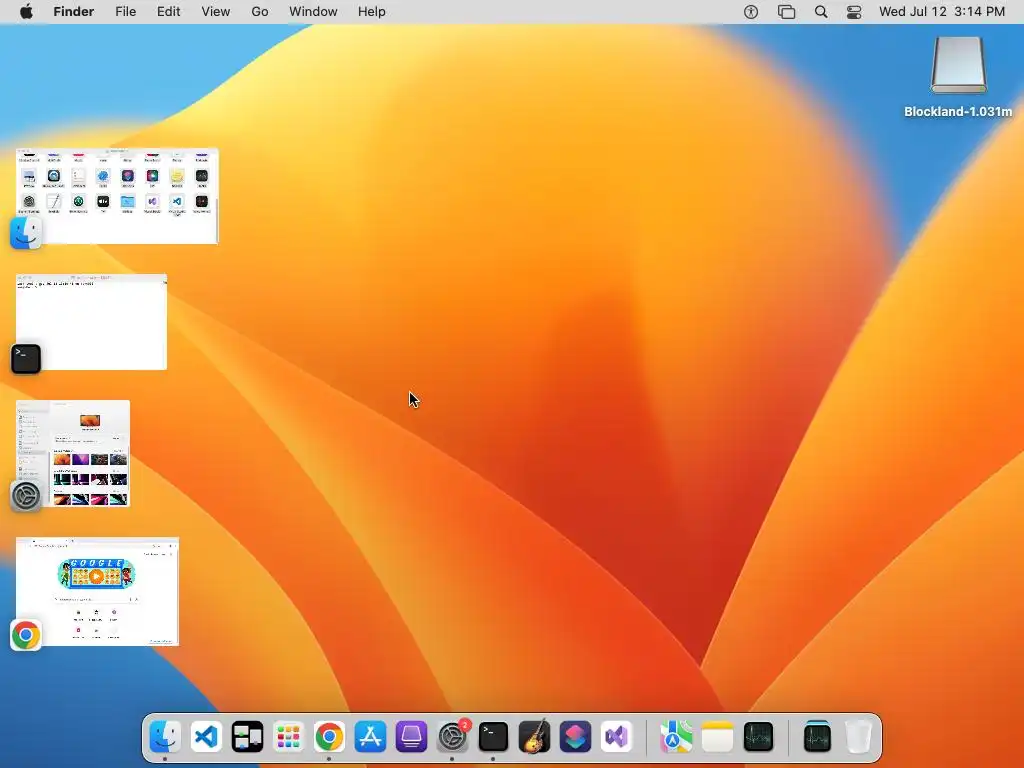Viewport: 1024px width, 768px height.
Task: Open Maps from the Dock
Action: pyautogui.click(x=676, y=737)
